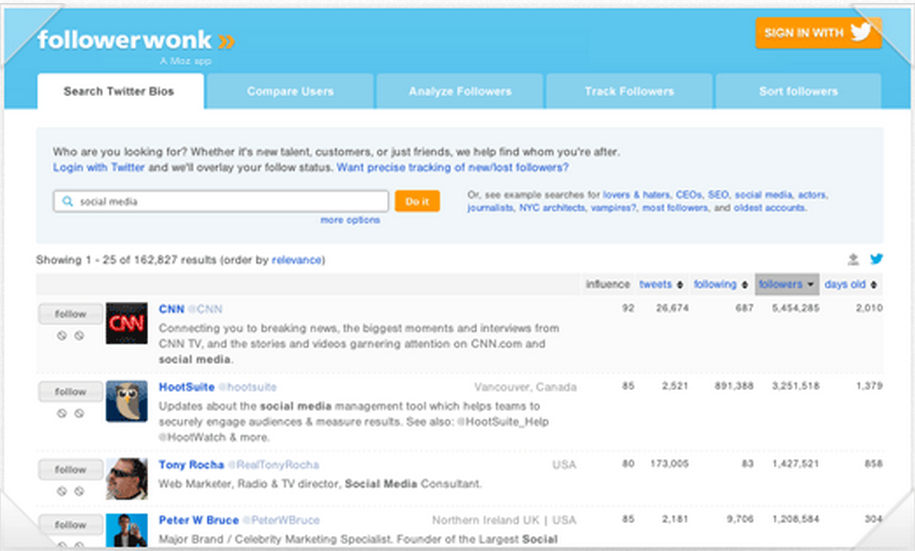Toggle the followers column sort order

click(787, 284)
